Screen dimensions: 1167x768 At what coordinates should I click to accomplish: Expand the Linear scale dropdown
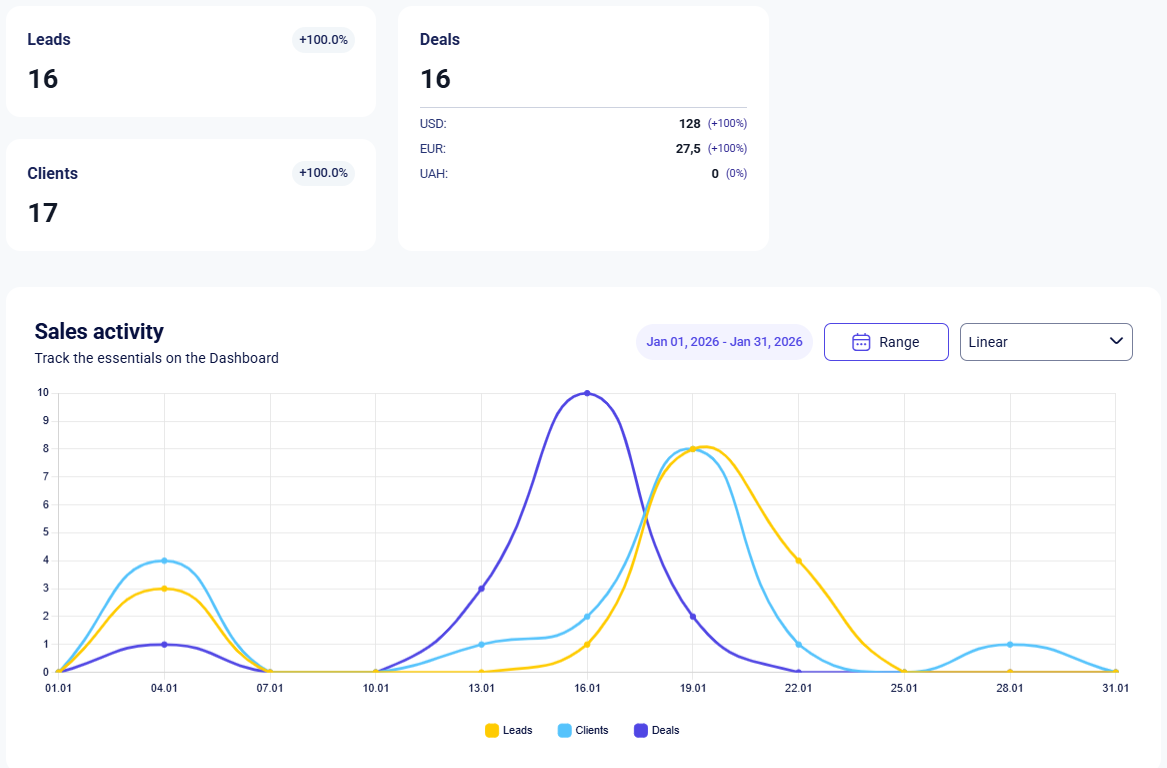(x=1046, y=342)
